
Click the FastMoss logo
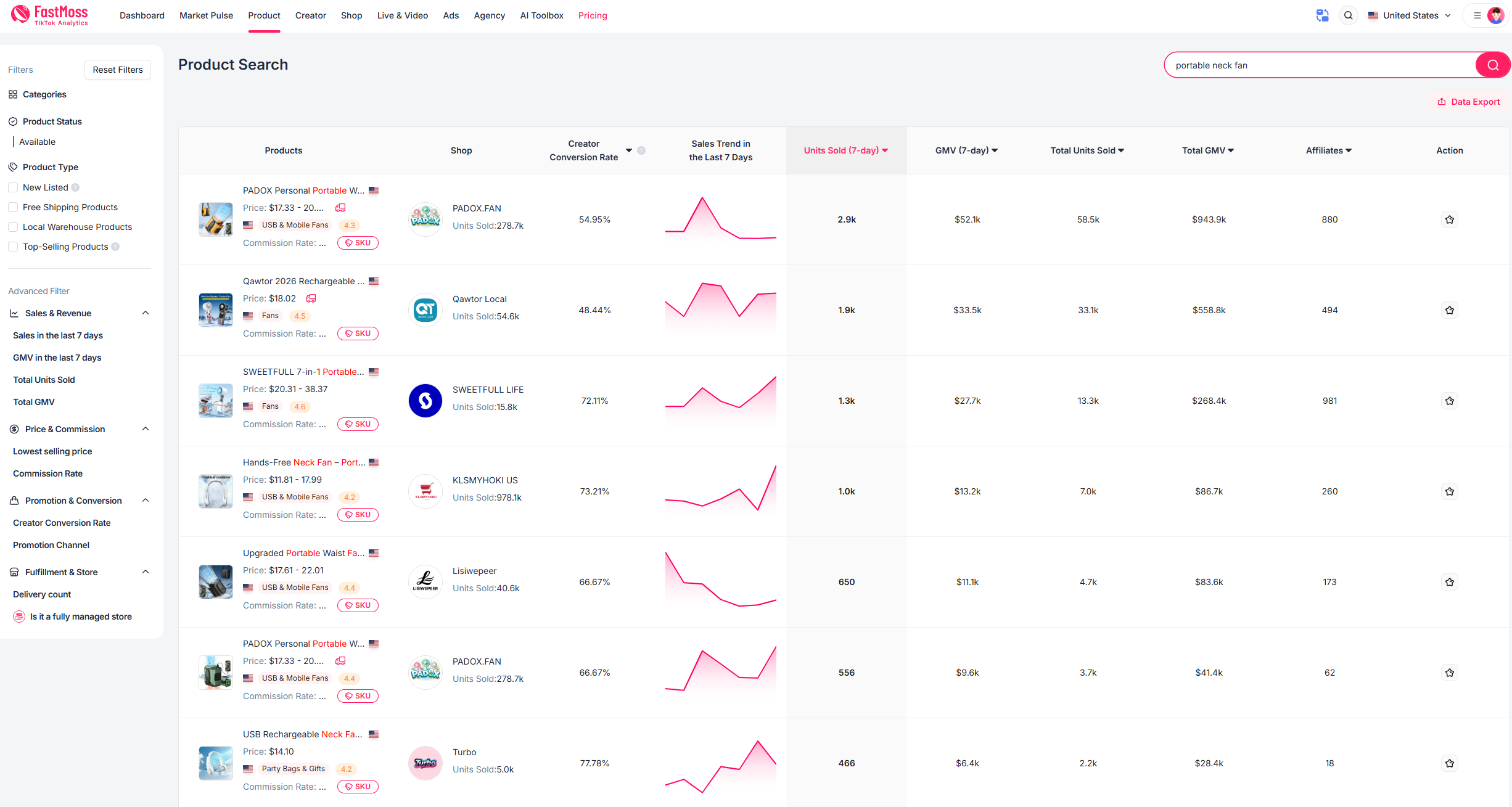coord(50,15)
